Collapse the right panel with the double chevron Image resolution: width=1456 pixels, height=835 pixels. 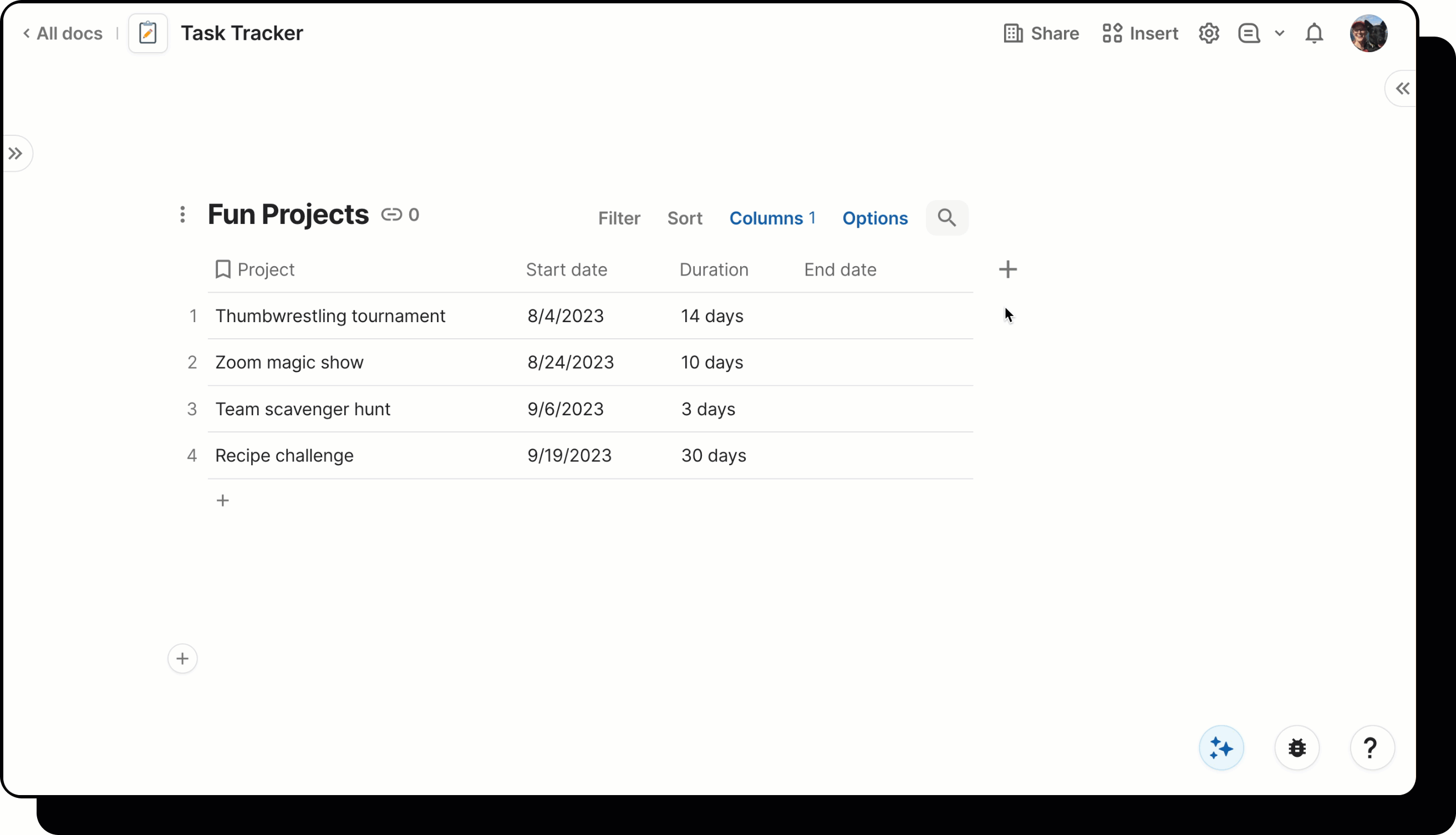click(x=1403, y=88)
